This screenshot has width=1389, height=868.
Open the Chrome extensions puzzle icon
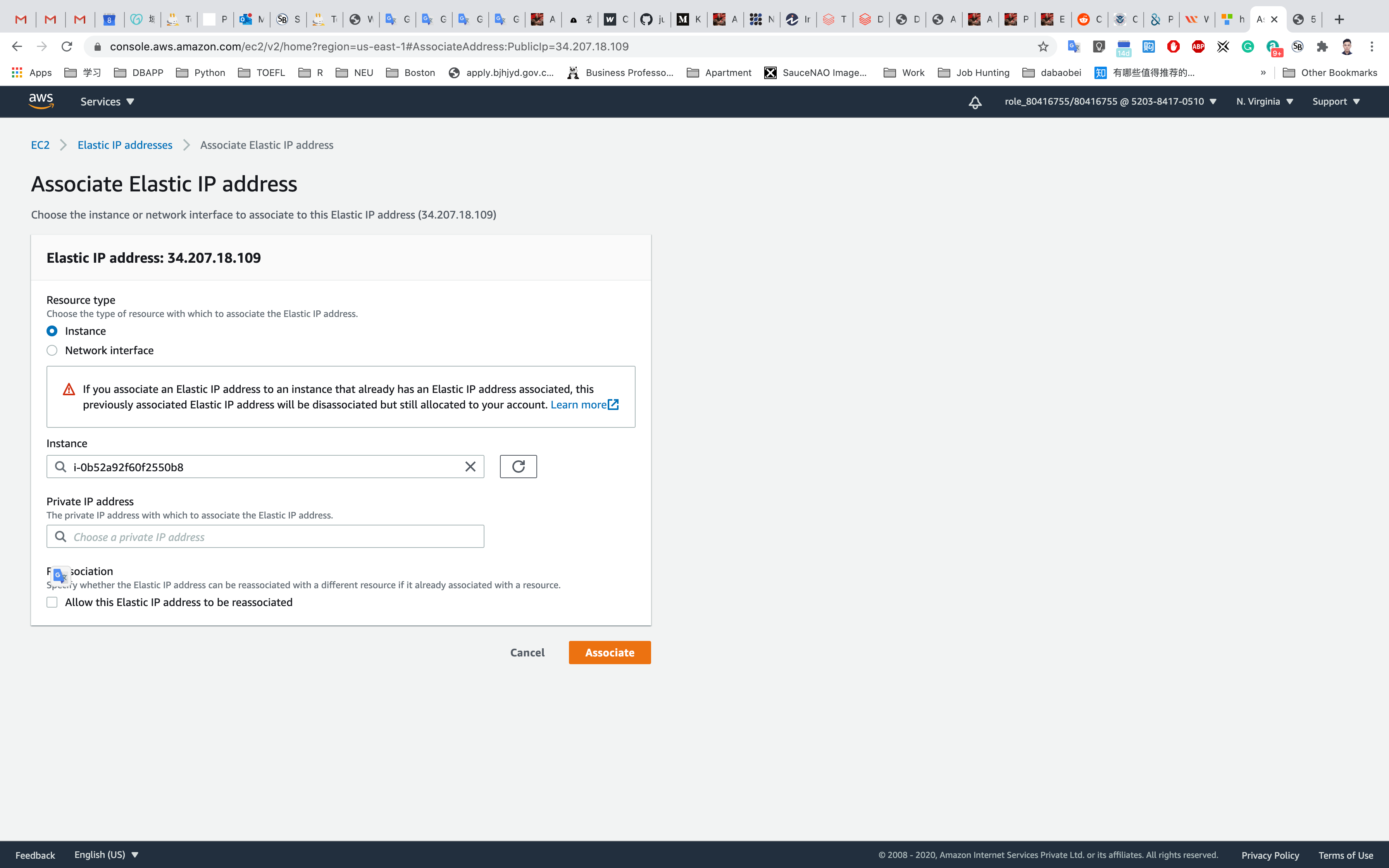point(1322,46)
